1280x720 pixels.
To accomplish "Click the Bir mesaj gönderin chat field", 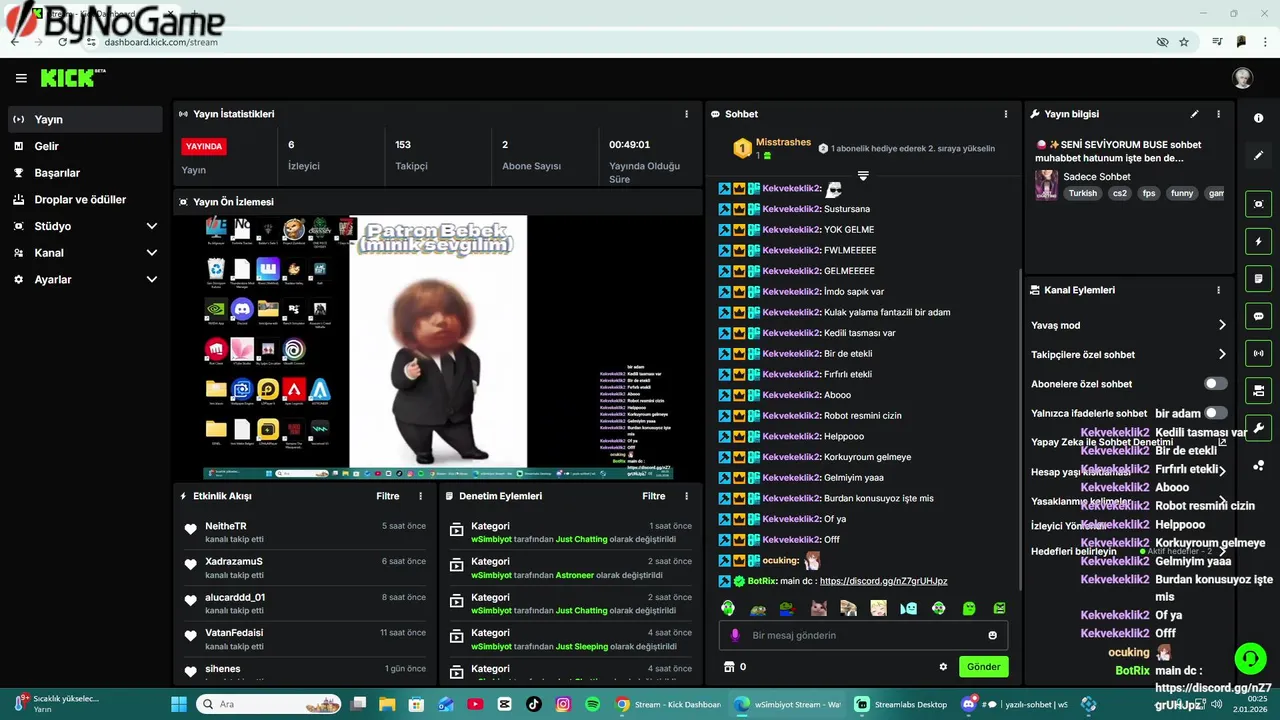I will (863, 635).
